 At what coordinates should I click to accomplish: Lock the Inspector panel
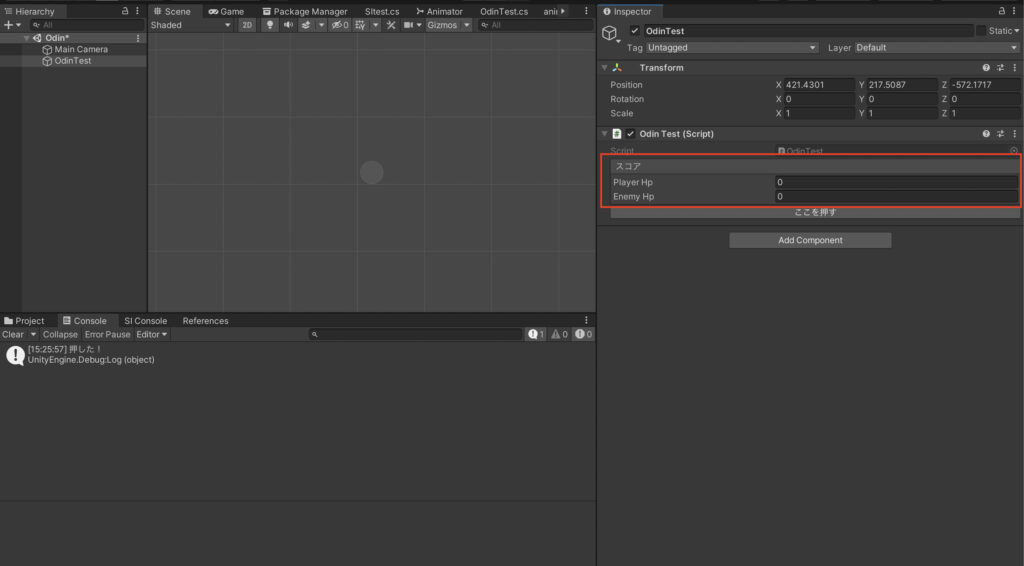(1002, 11)
